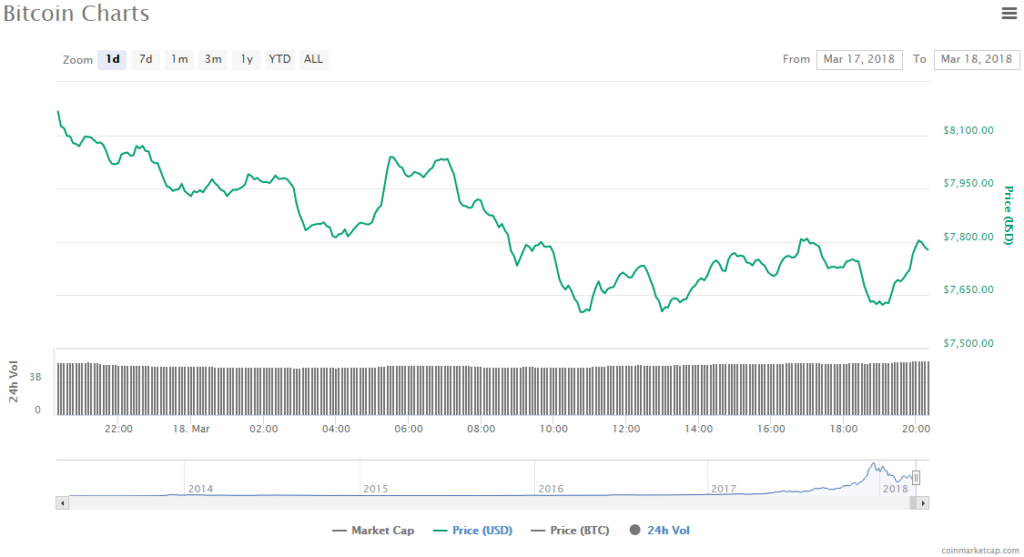Zoom chart to 1y

click(246, 59)
